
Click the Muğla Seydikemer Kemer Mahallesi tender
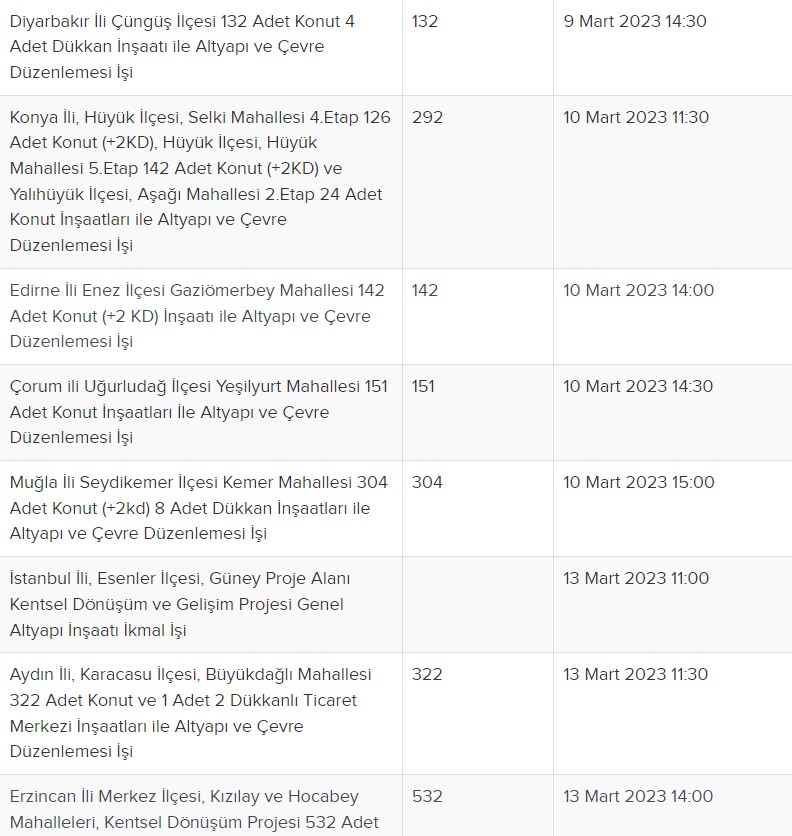(198, 508)
